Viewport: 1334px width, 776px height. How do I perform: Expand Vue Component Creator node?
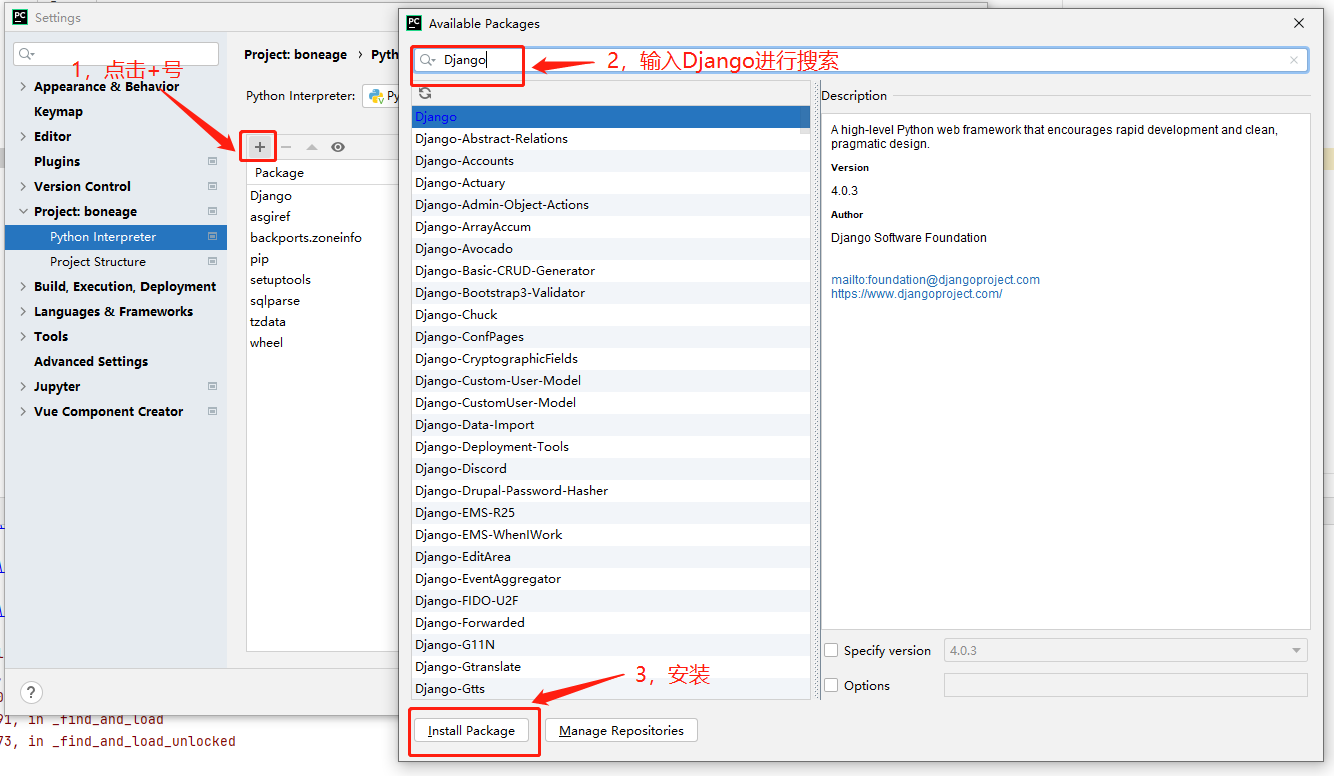[23, 411]
